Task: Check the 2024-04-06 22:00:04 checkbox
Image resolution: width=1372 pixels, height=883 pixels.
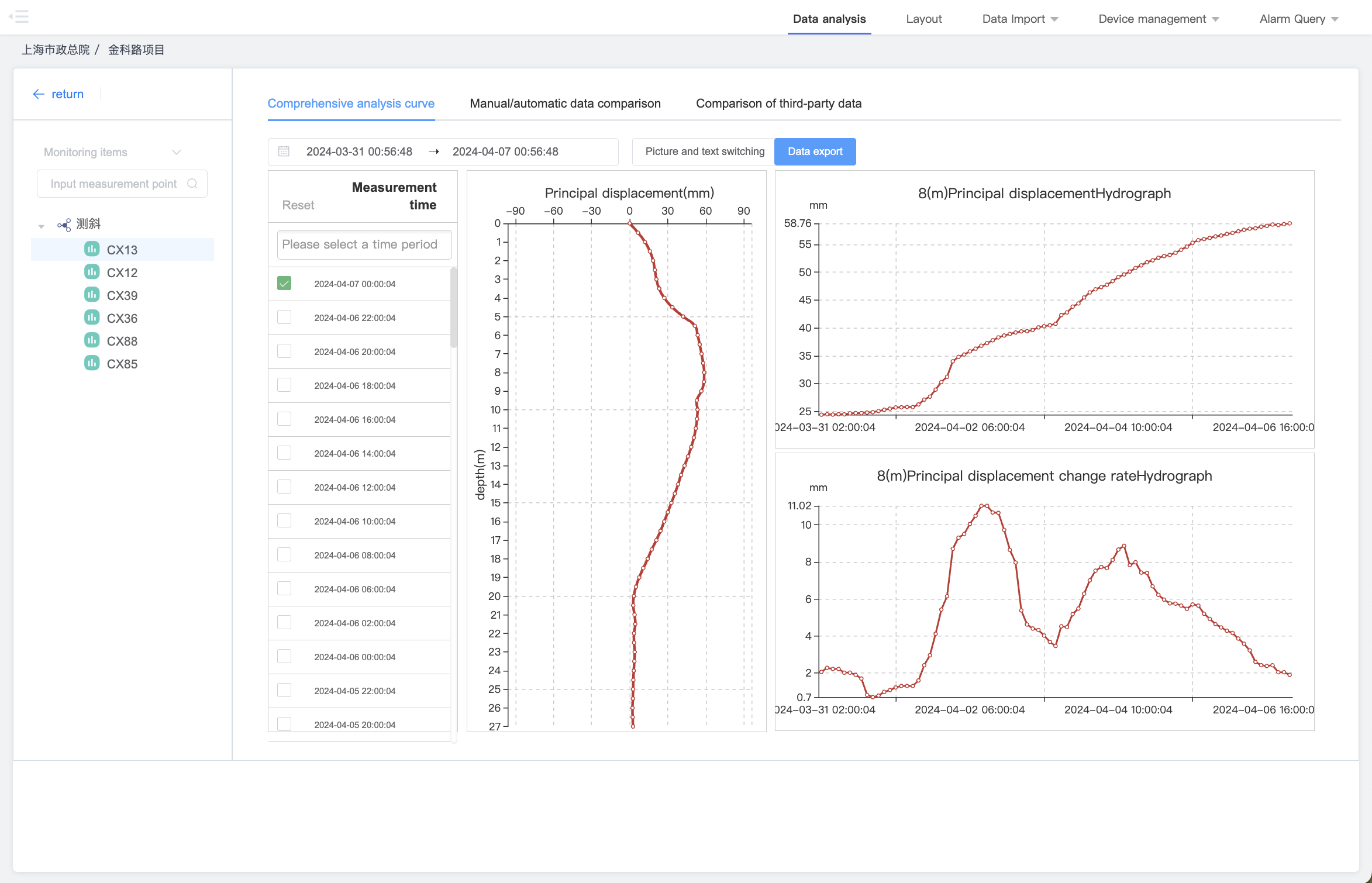Action: pyautogui.click(x=284, y=318)
